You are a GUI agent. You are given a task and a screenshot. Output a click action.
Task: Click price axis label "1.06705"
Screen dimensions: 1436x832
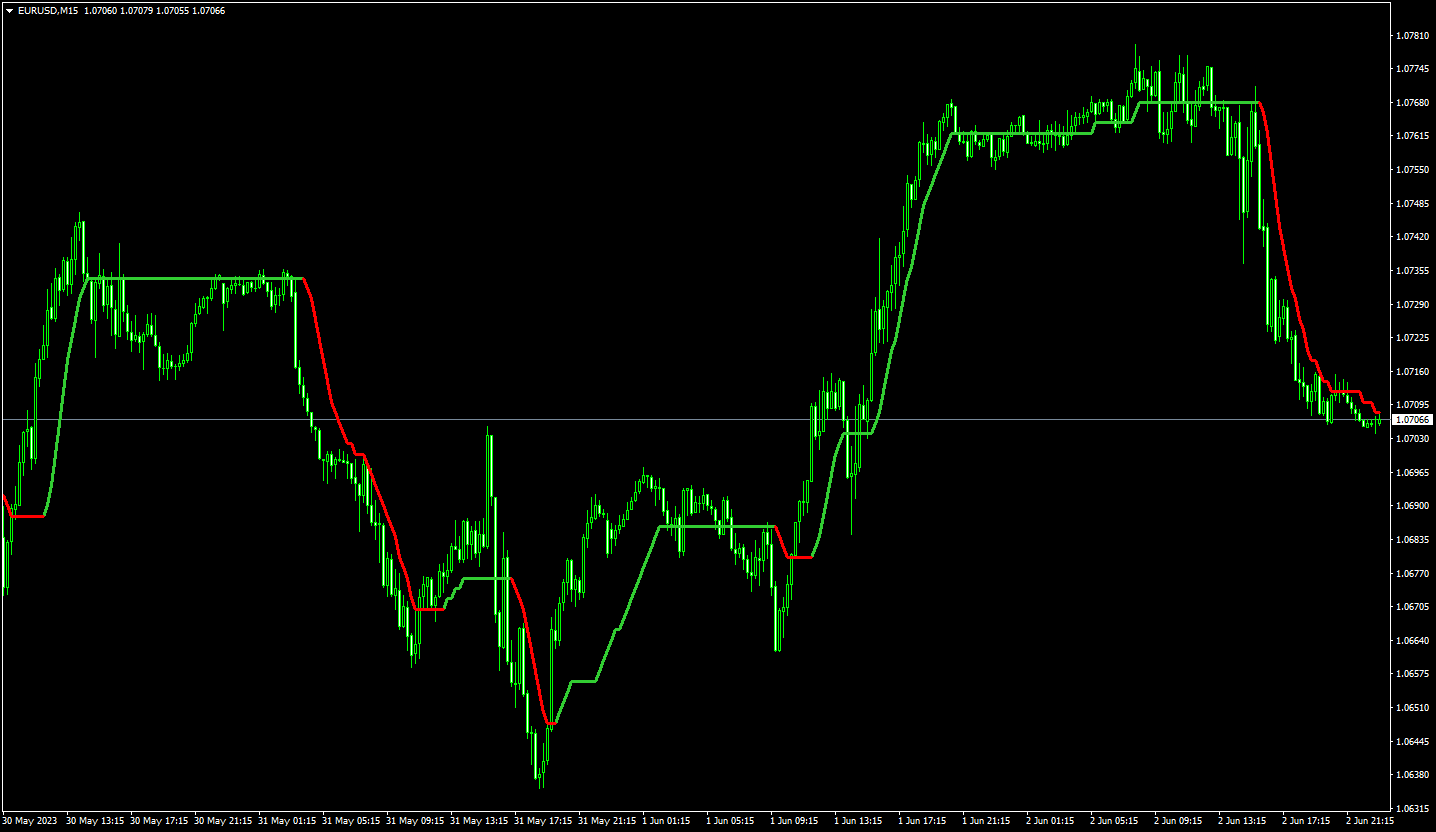tap(1412, 607)
